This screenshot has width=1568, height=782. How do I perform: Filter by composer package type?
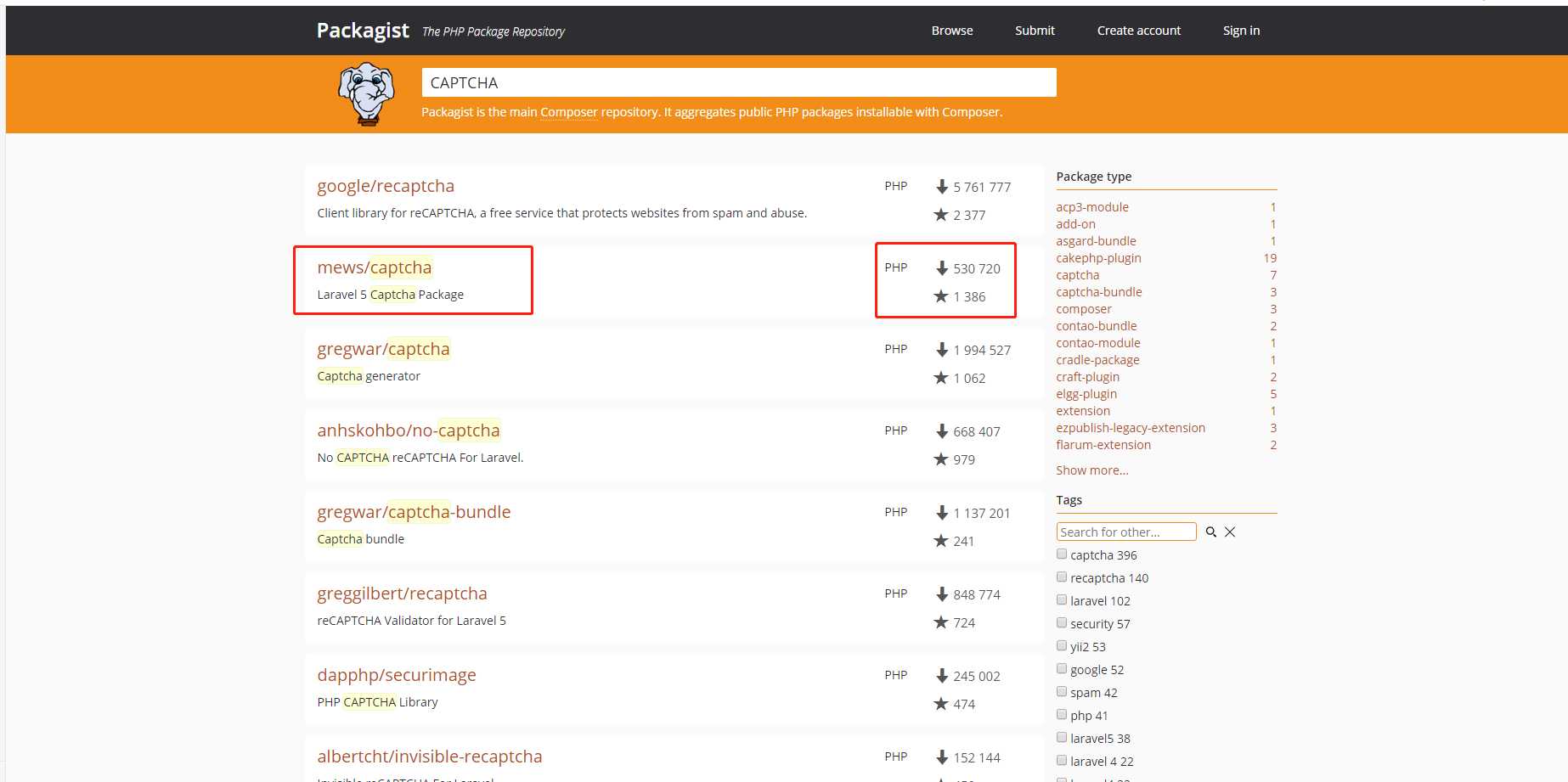(1084, 309)
